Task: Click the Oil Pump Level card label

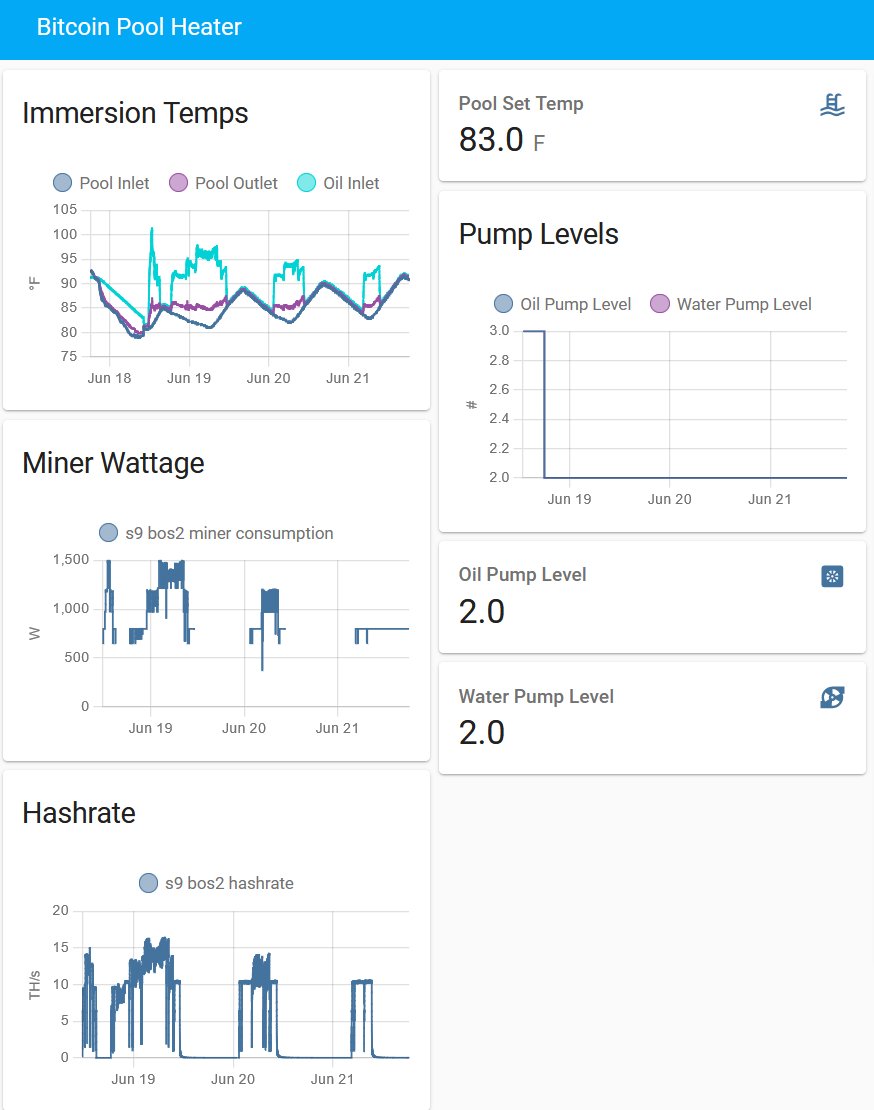Action: (x=522, y=575)
